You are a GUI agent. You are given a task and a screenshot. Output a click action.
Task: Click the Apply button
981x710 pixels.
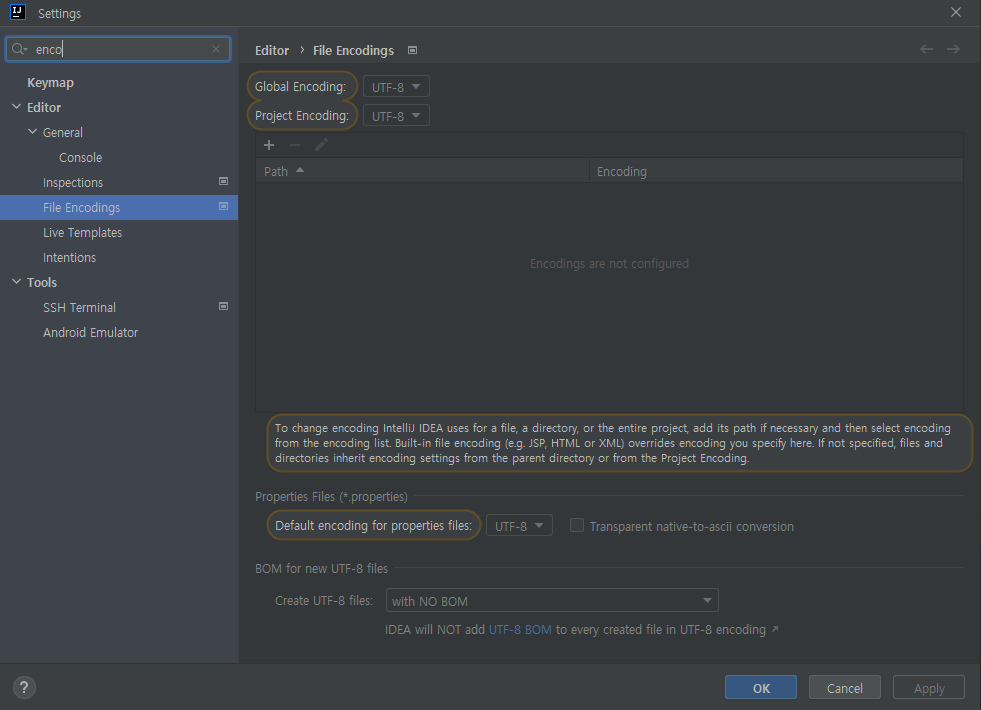[x=928, y=687]
